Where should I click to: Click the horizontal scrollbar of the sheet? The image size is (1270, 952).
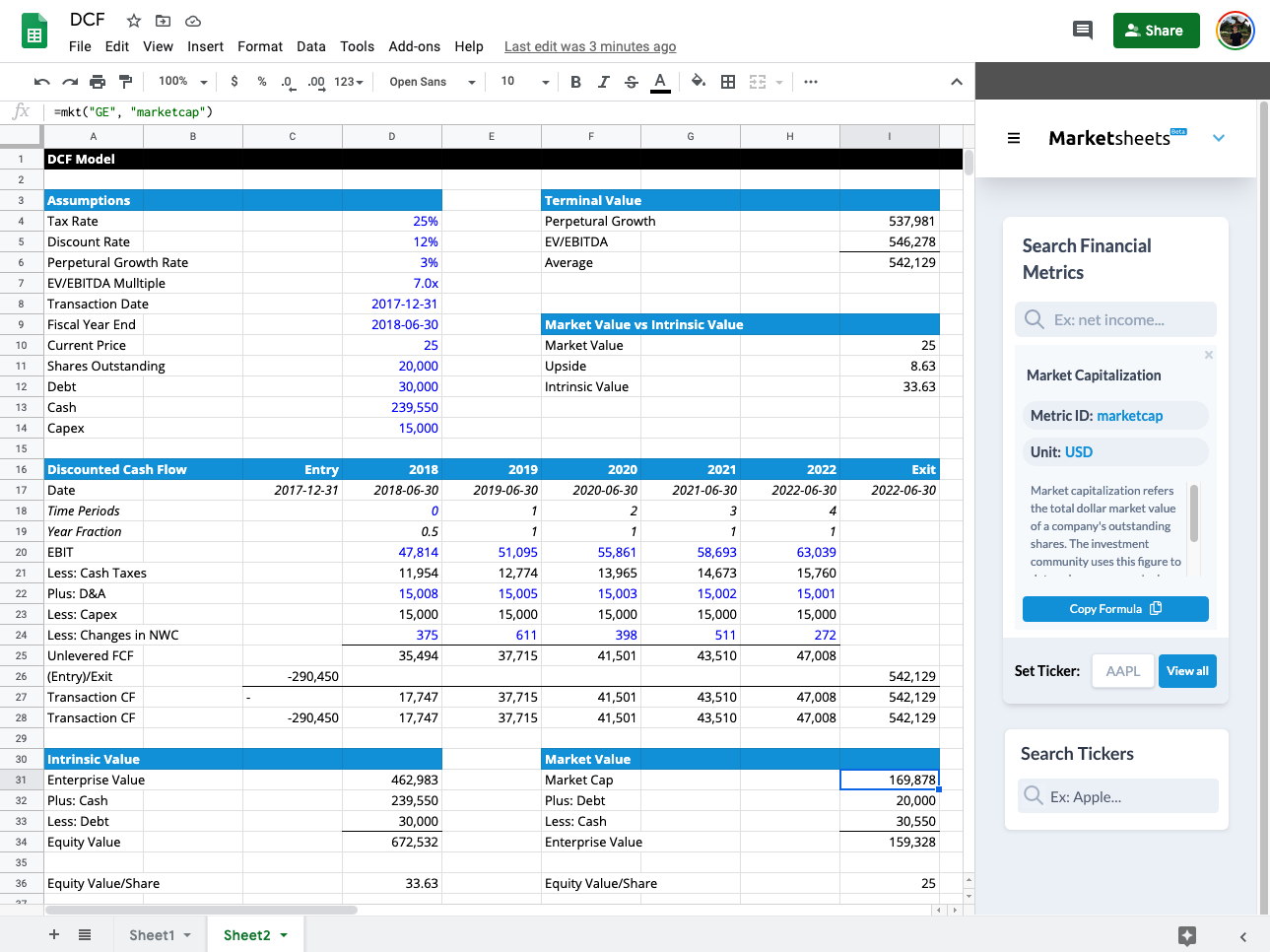coord(201,910)
